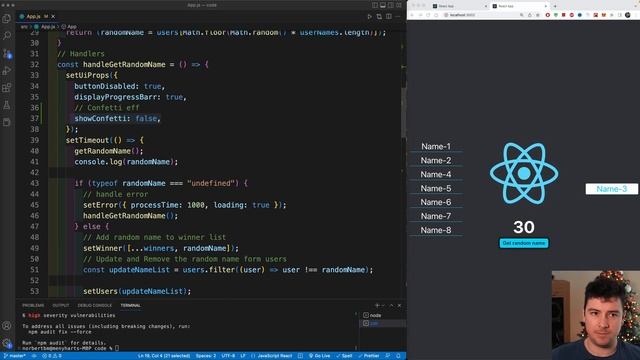Image resolution: width=640 pixels, height=360 pixels.
Task: Click Synchronize Changes icon in status bar
Action: (x=34, y=356)
